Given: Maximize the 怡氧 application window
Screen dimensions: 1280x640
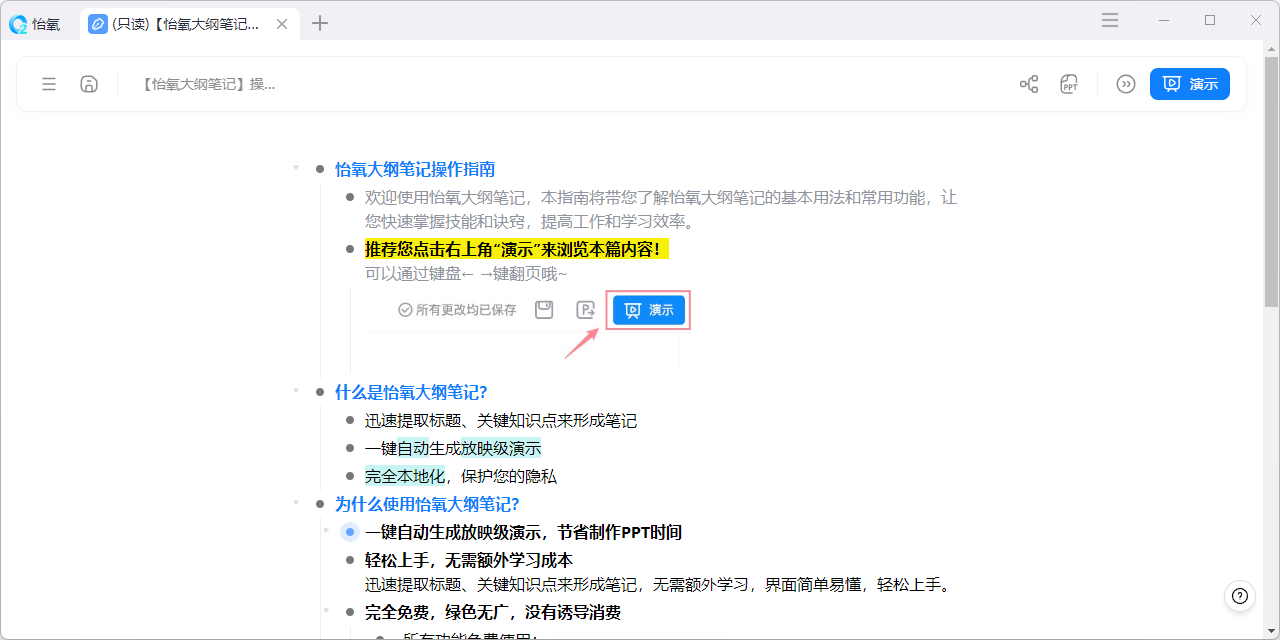Looking at the screenshot, I should (x=1210, y=20).
